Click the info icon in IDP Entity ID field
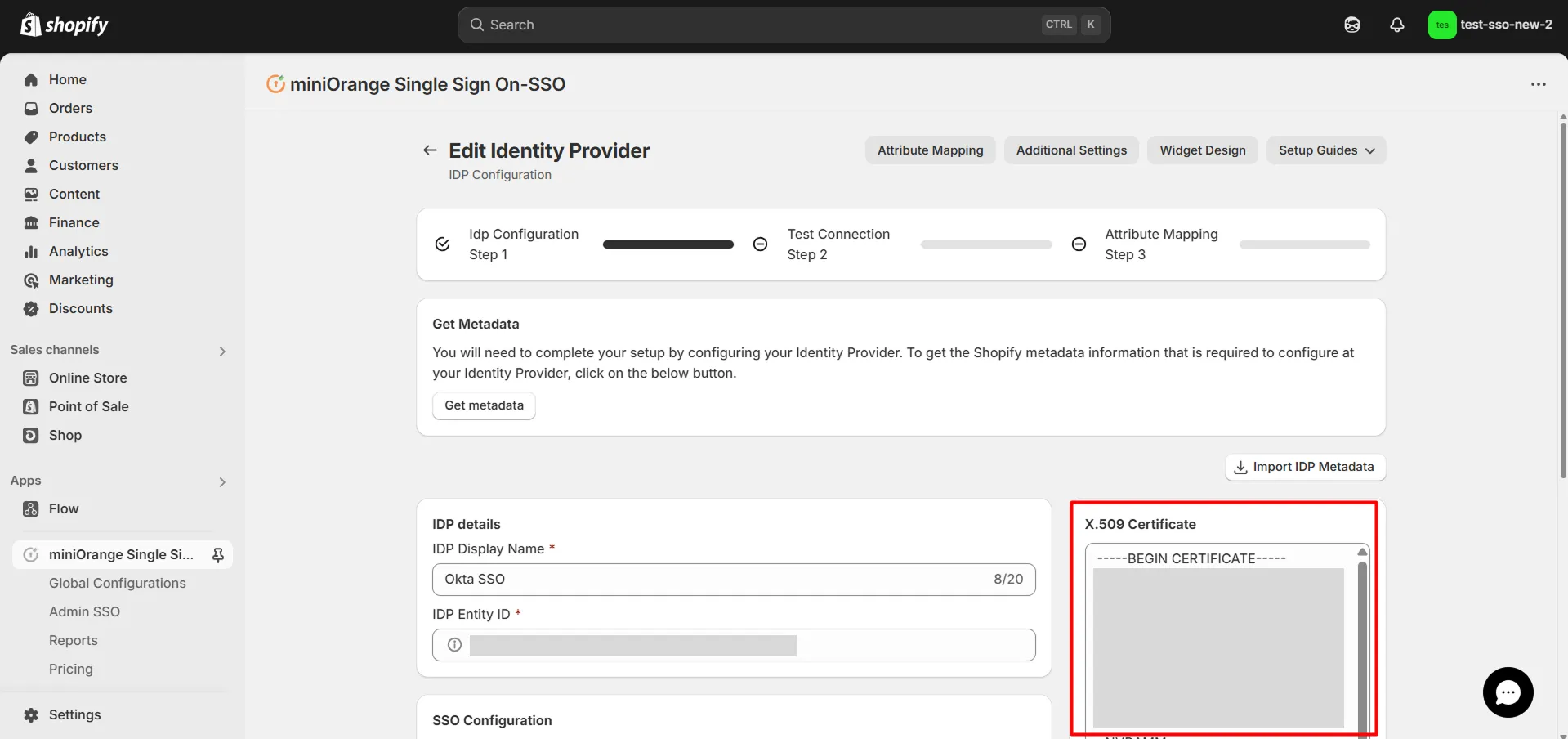This screenshot has width=1568, height=739. point(455,645)
